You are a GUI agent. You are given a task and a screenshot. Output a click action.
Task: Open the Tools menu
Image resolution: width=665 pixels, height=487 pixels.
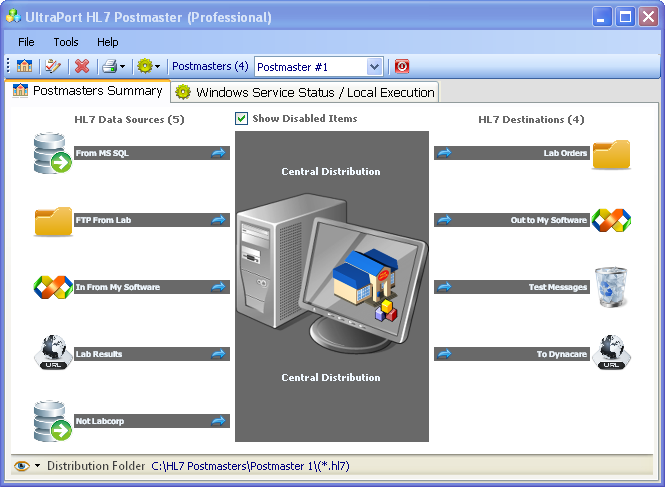[x=66, y=42]
